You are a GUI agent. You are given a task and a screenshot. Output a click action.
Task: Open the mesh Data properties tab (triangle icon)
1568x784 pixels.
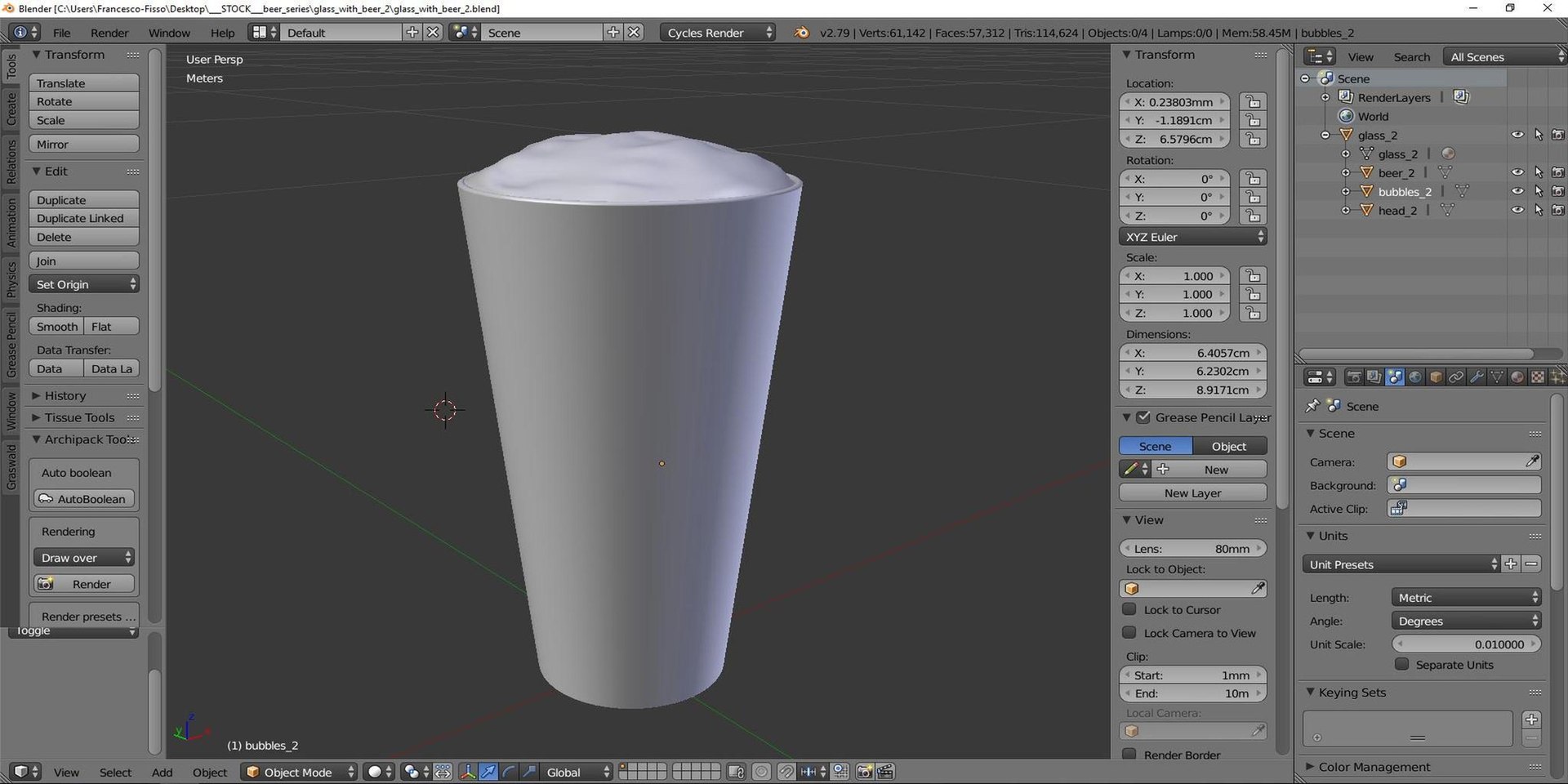pos(1497,377)
